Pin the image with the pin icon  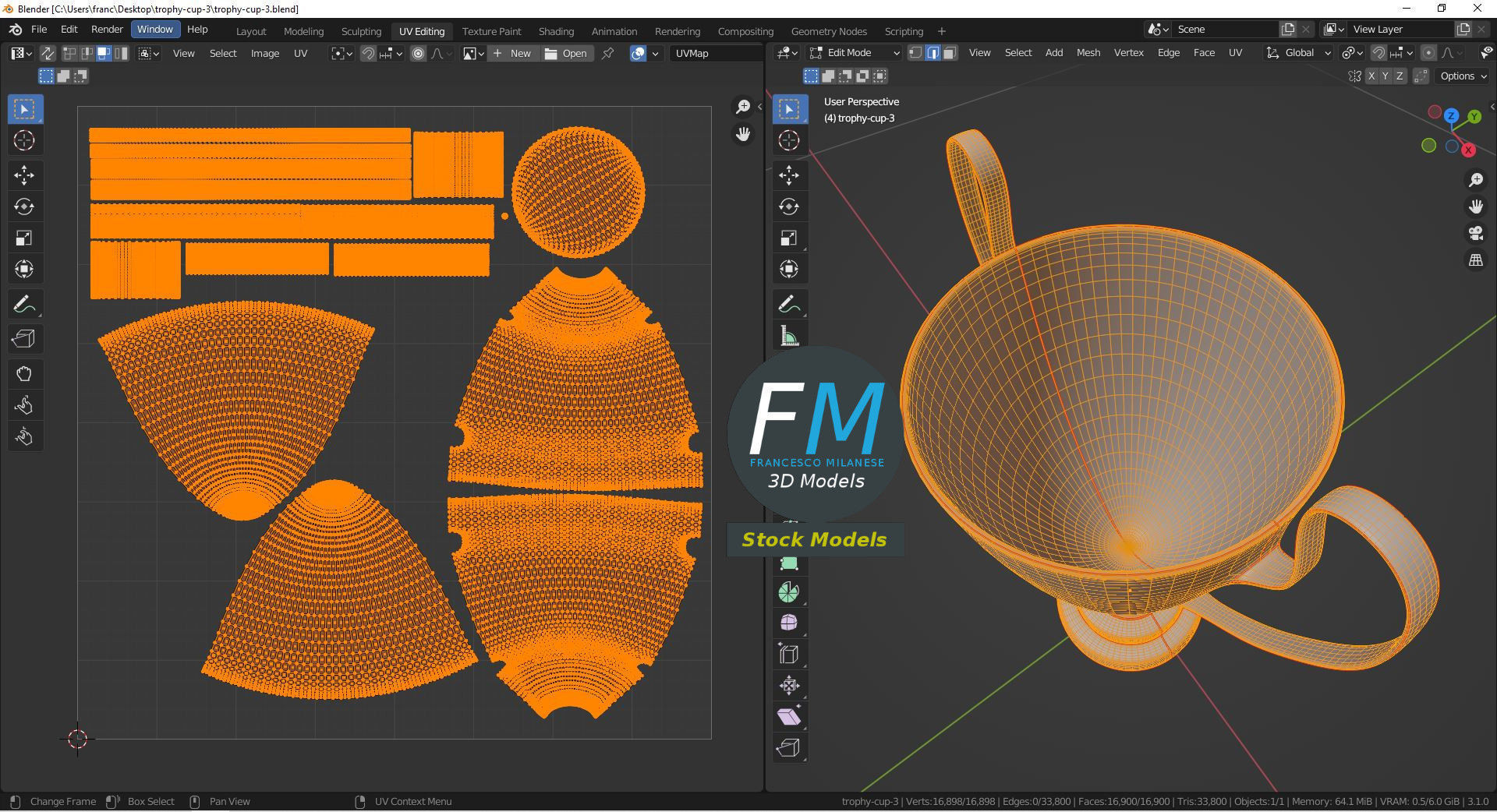click(x=607, y=53)
